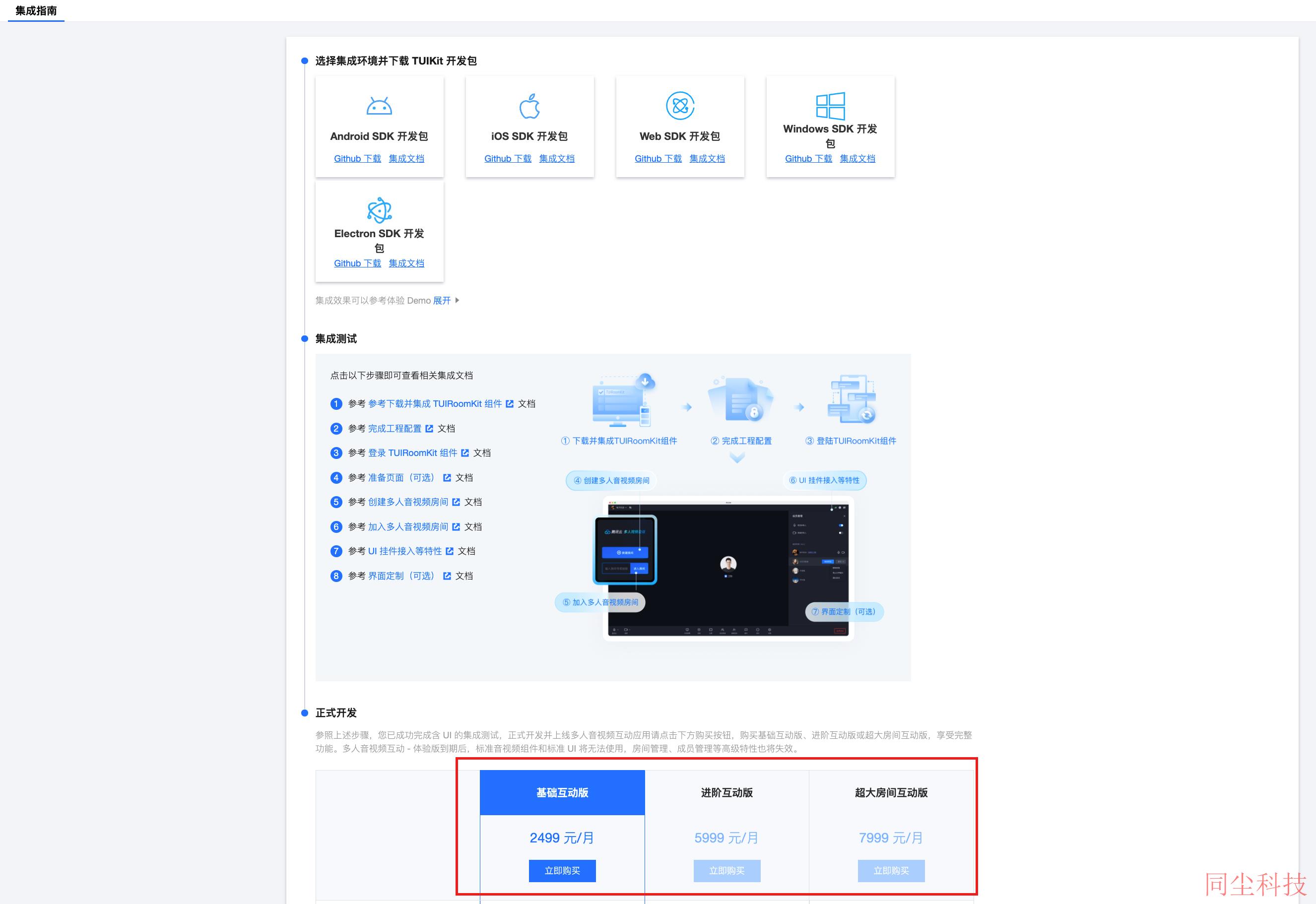Click the ⑥ UI 挂件接入等特性 bubble
1316x904 pixels.
tap(824, 480)
